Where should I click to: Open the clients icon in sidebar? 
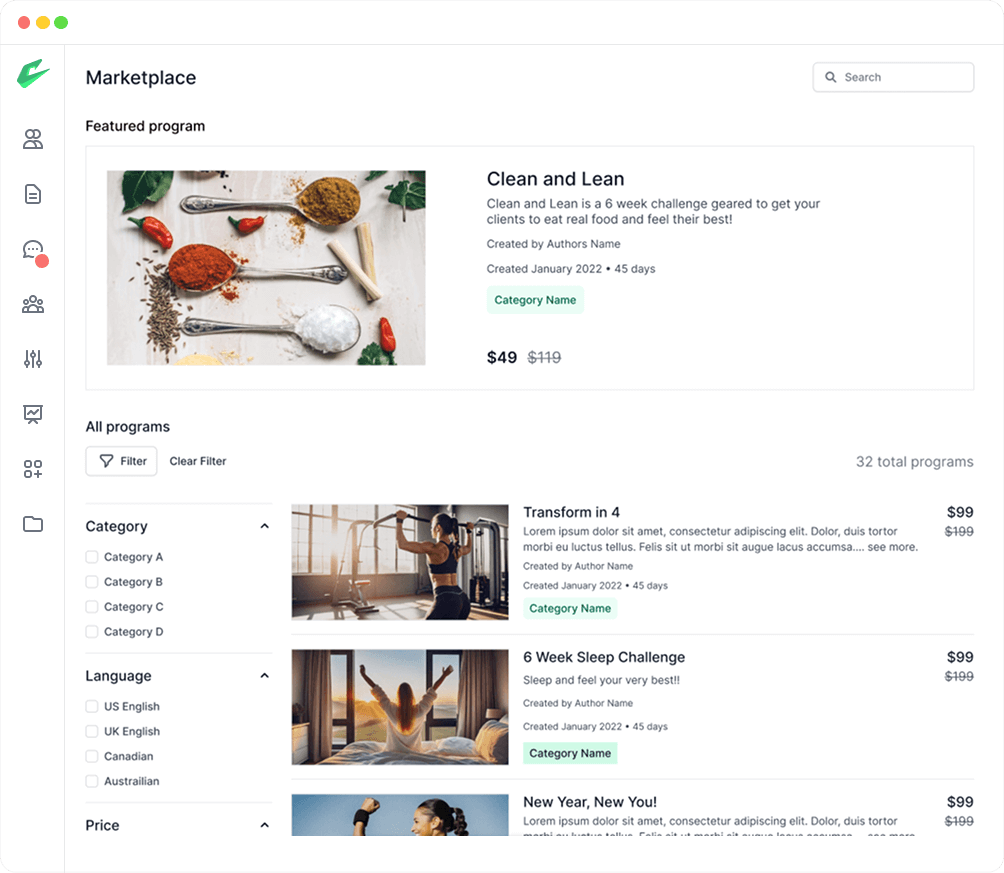point(33,139)
